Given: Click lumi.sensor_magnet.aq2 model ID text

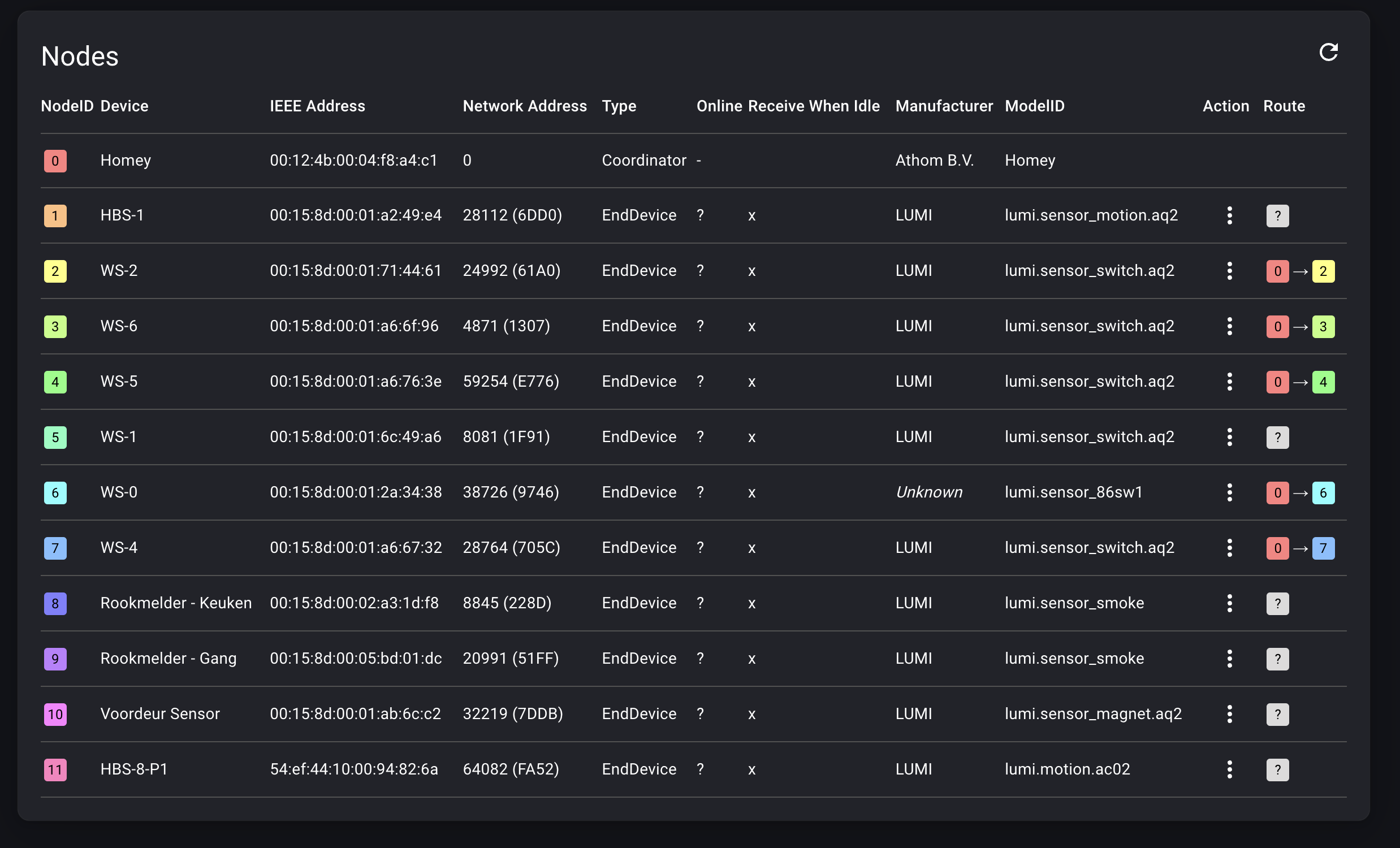Looking at the screenshot, I should click(1092, 713).
